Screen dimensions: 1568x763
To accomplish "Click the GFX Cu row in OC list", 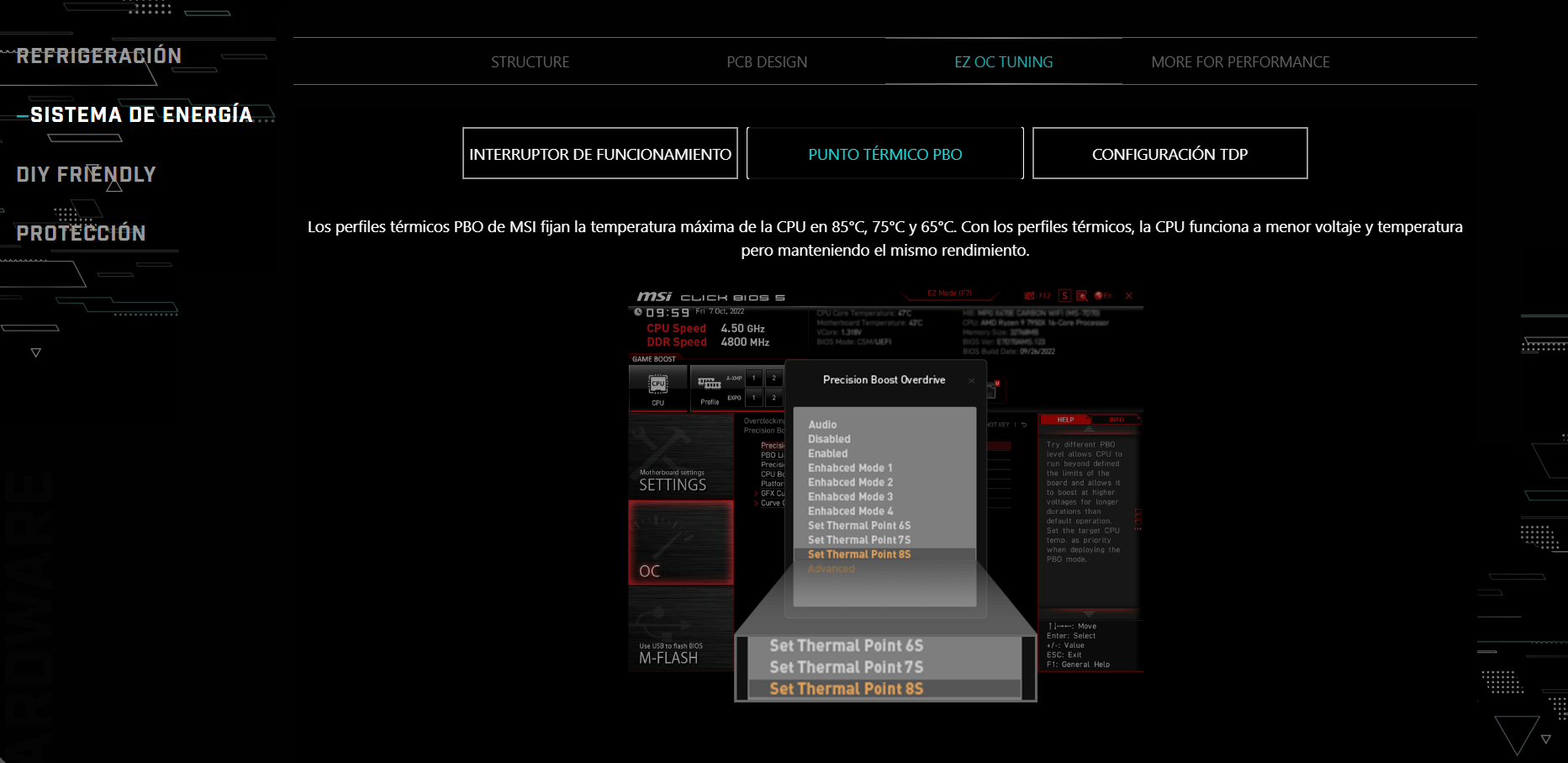I will coord(771,494).
